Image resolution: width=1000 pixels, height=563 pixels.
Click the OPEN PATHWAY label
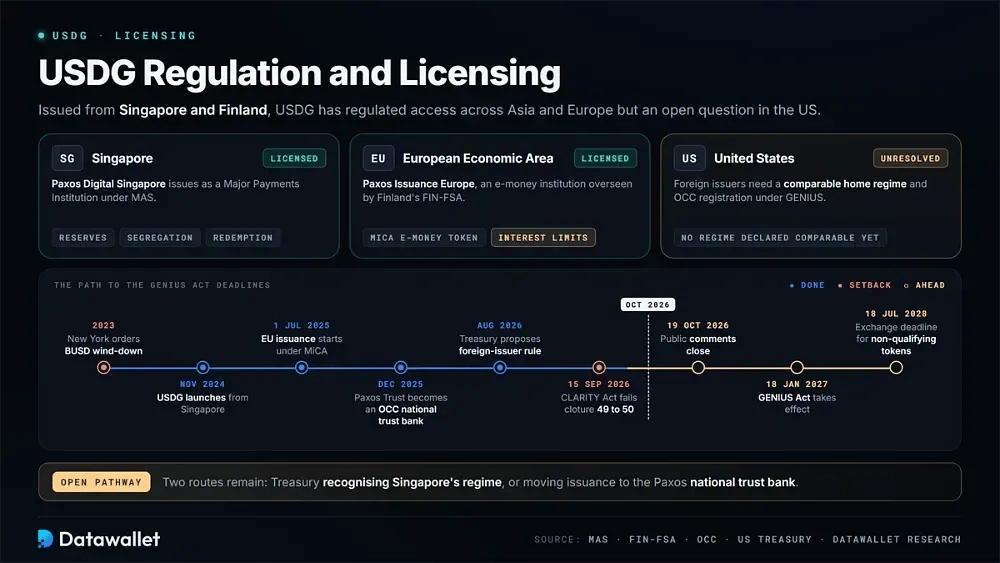[x=101, y=482]
